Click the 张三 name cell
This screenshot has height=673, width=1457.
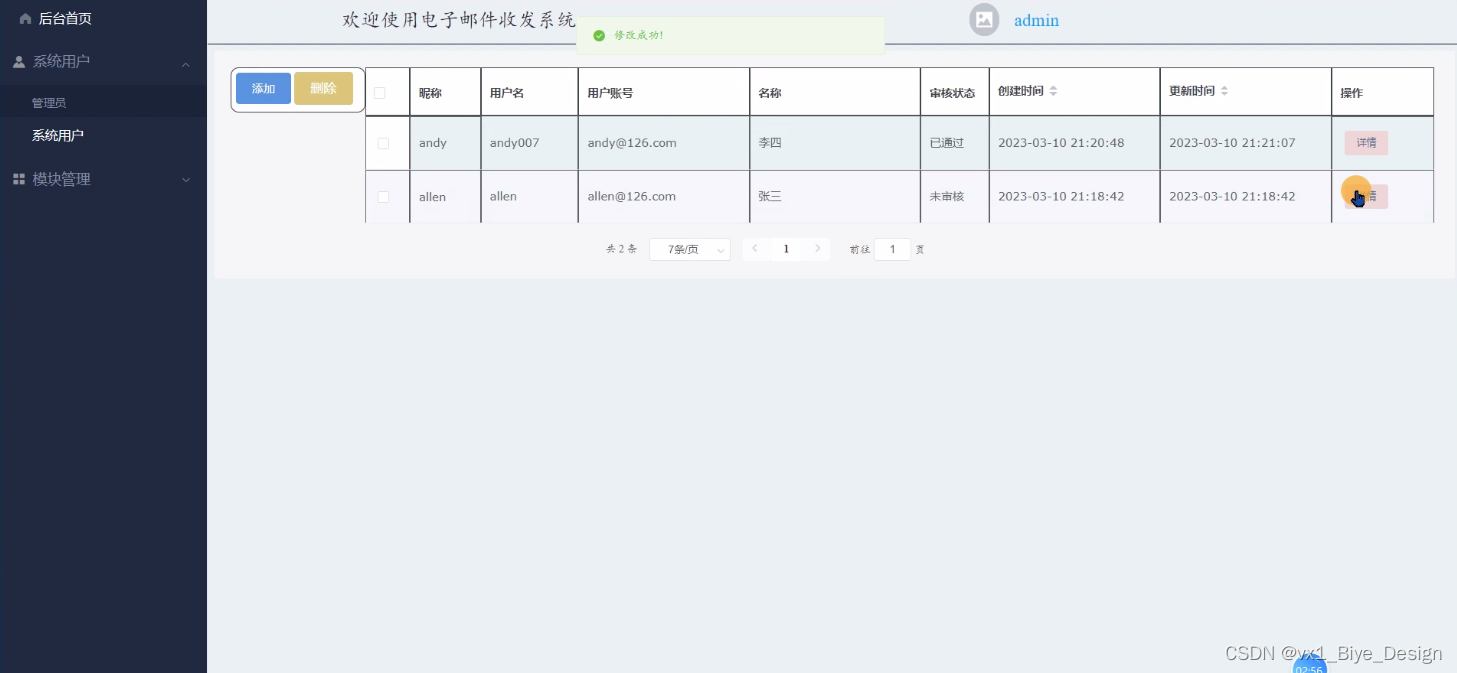click(770, 197)
